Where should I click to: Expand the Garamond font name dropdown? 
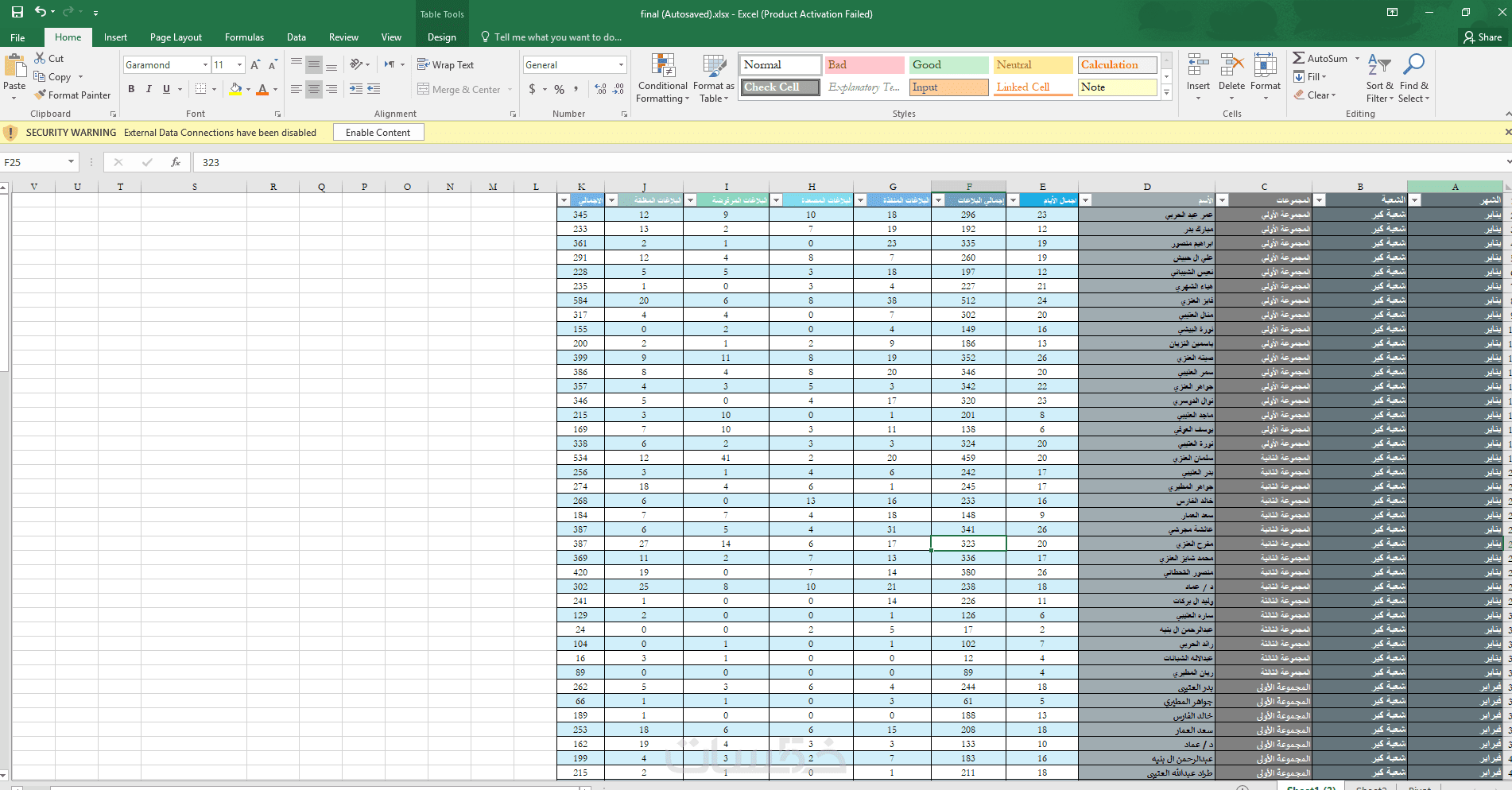[205, 65]
